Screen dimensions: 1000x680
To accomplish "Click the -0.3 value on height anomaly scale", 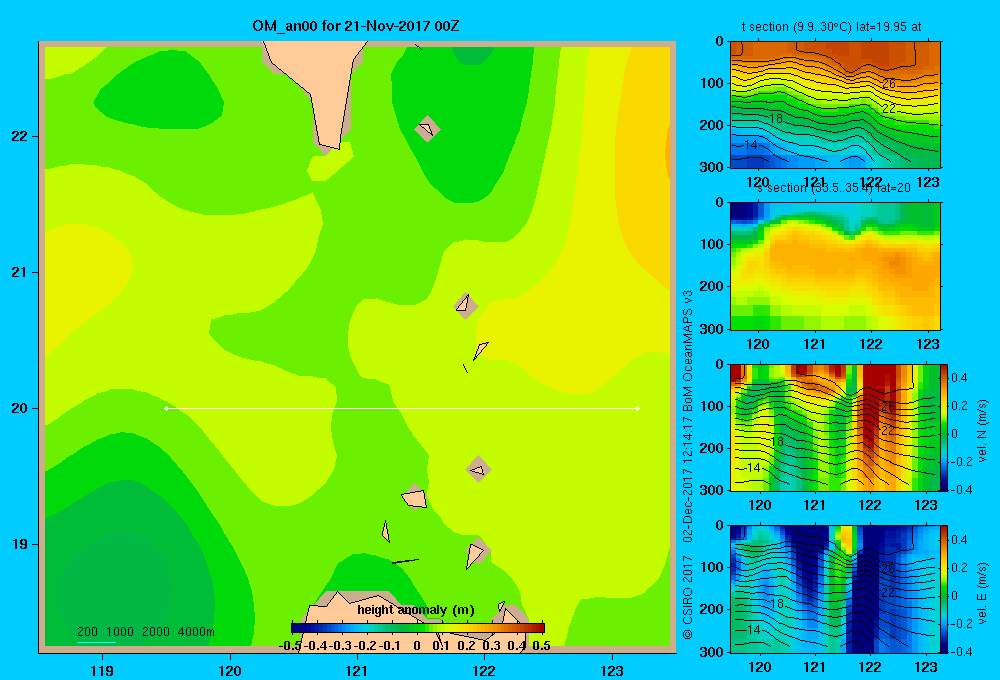I will click(340, 646).
